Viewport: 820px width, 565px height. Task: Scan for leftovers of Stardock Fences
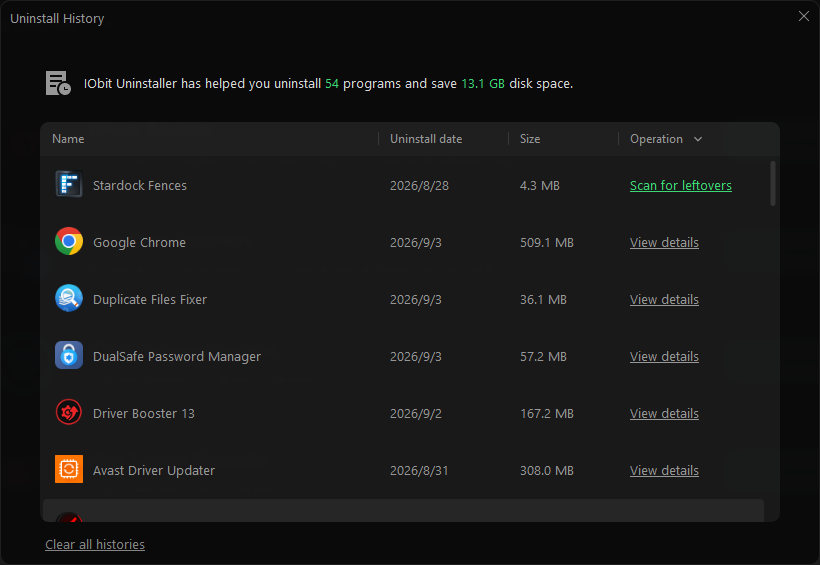point(680,186)
